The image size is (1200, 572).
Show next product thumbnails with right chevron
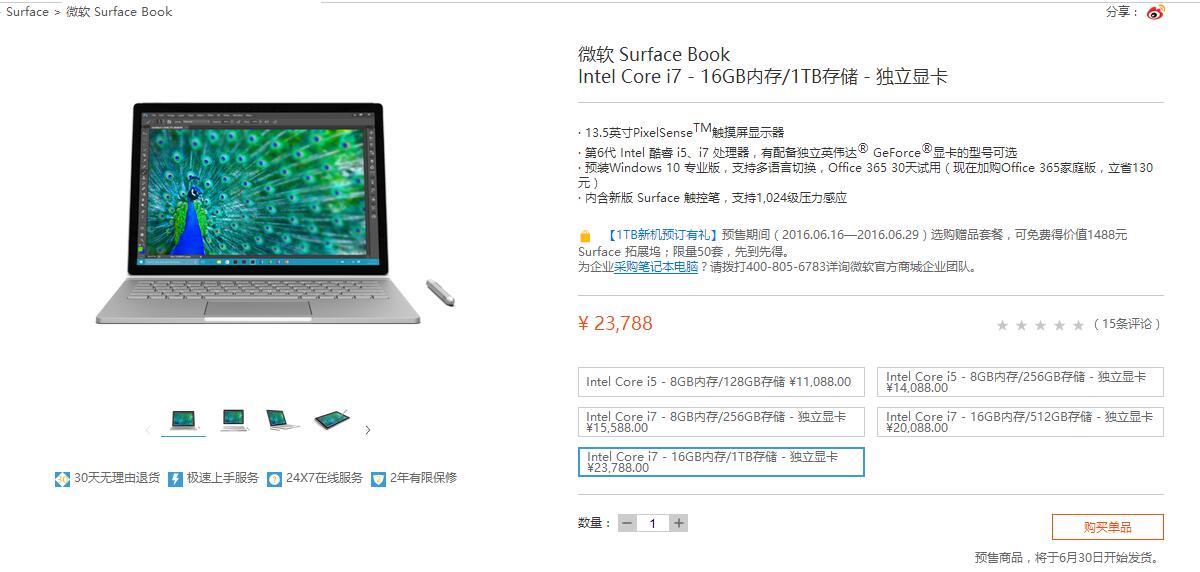(367, 430)
